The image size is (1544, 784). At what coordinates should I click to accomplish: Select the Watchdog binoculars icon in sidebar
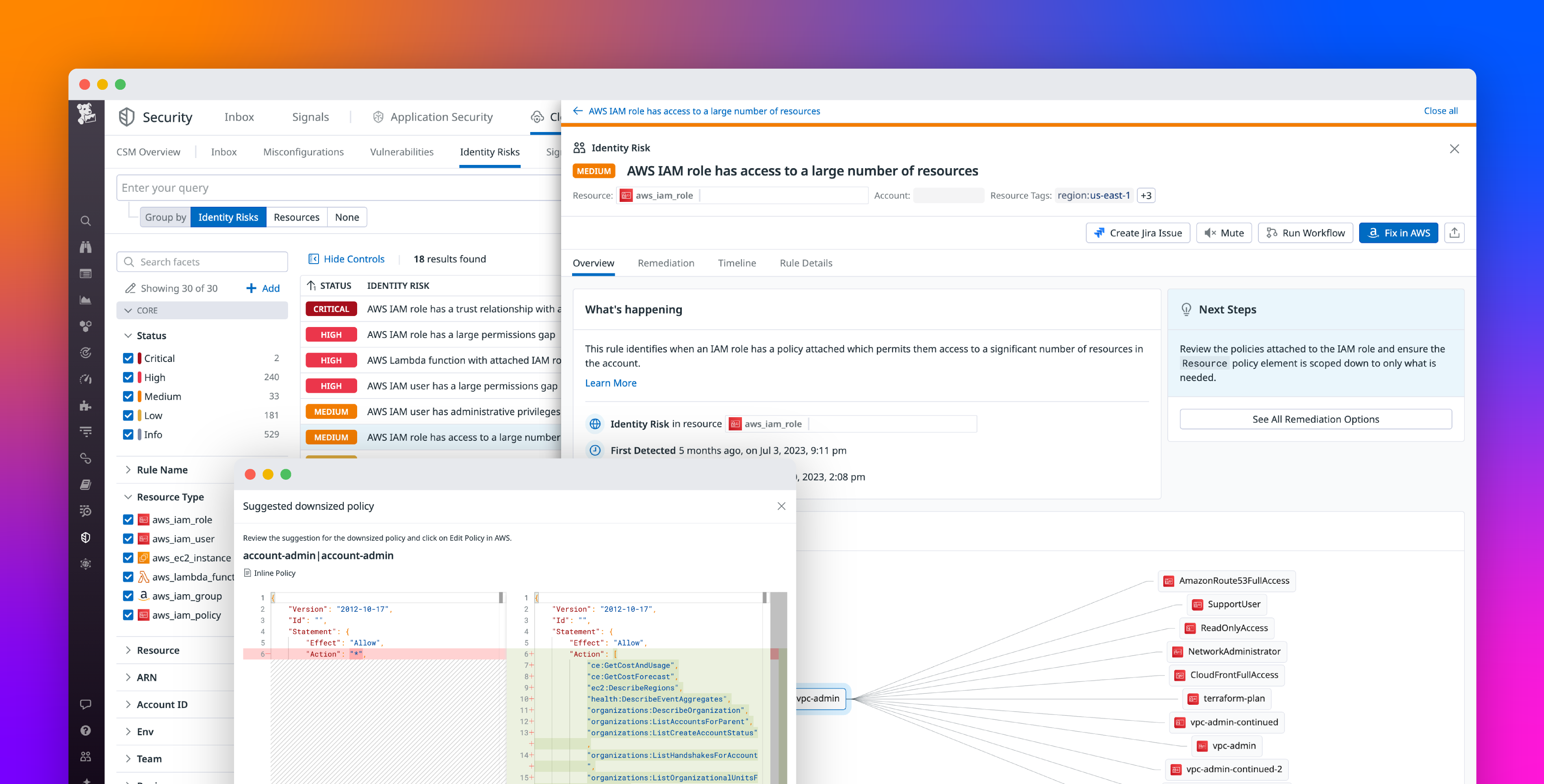86,247
